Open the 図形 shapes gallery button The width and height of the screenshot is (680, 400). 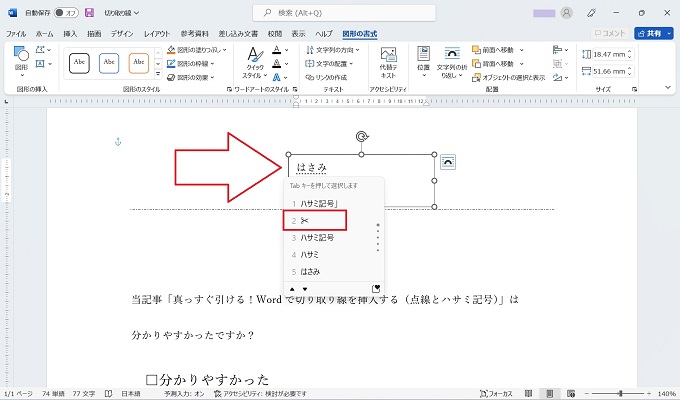pos(21,62)
